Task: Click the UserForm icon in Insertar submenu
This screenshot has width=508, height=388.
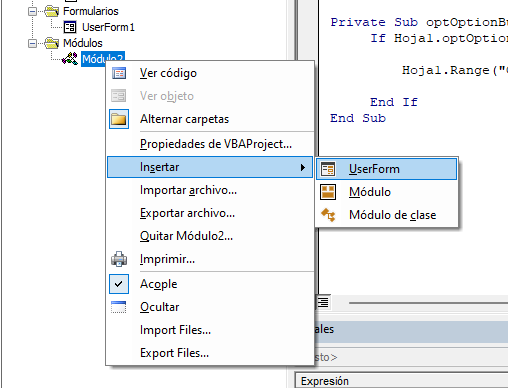Action: pos(328,169)
